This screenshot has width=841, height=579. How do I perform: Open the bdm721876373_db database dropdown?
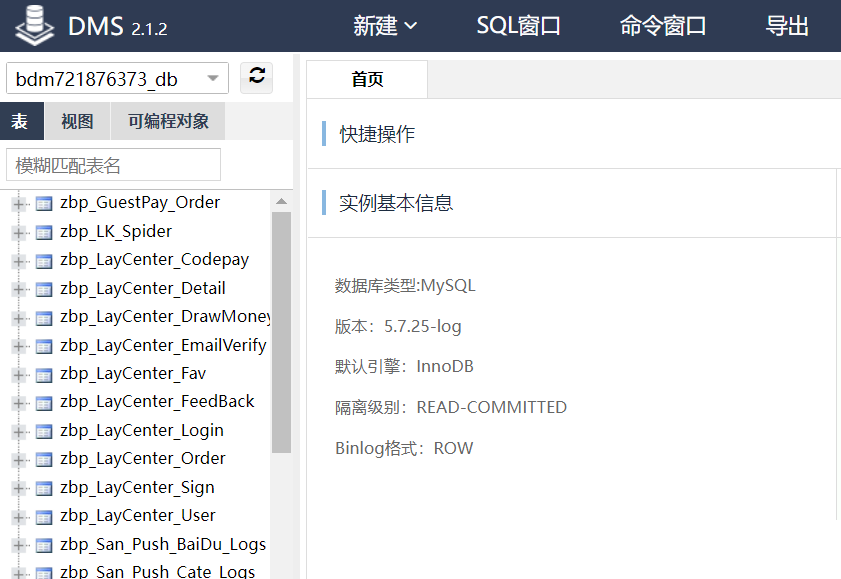tap(117, 78)
